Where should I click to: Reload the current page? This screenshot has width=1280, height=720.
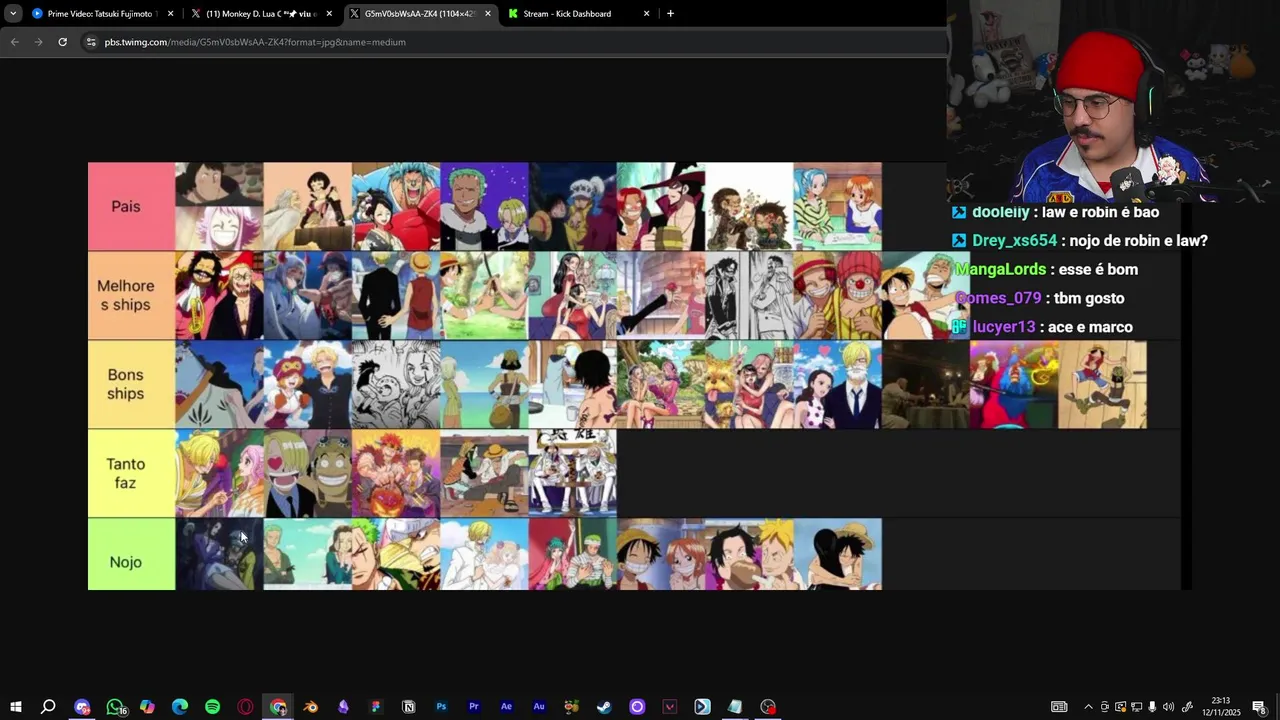coord(62,42)
